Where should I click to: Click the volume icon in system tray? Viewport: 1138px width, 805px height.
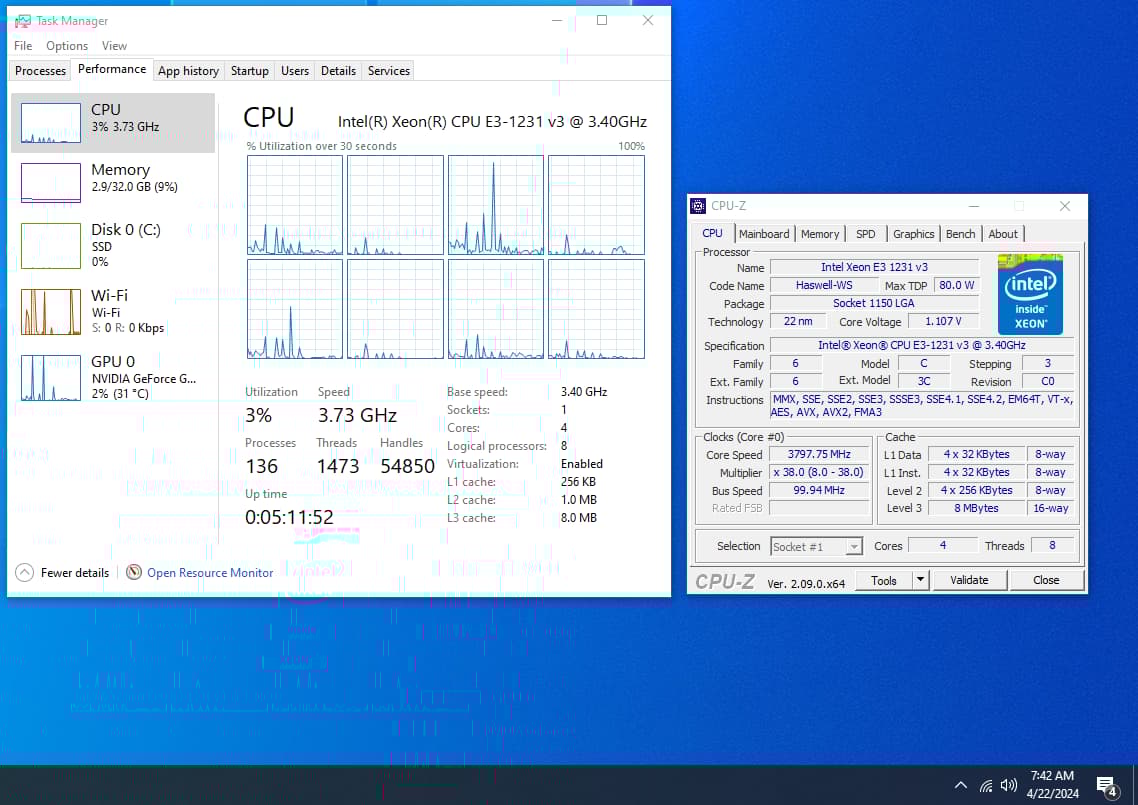1010,785
